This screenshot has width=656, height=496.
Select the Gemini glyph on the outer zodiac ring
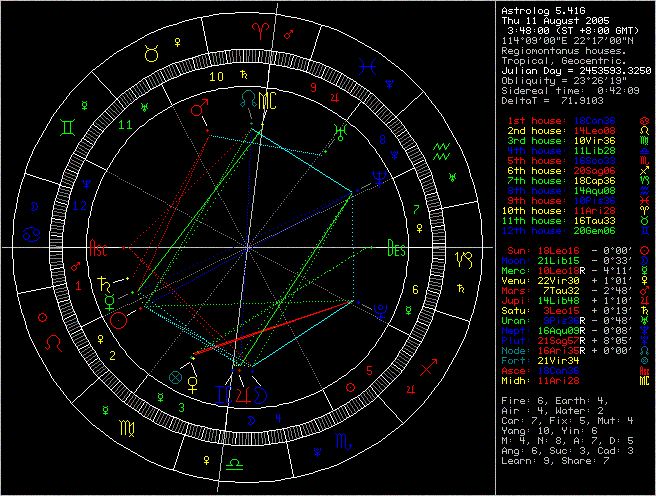tap(65, 127)
